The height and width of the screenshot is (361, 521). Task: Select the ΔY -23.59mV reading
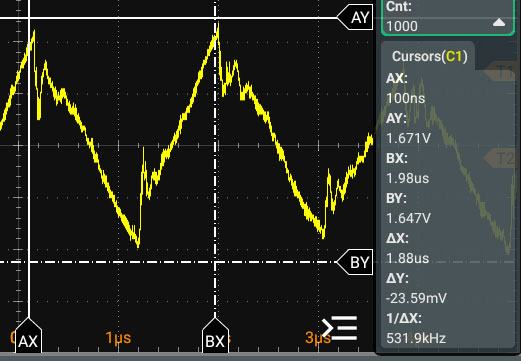coord(416,298)
